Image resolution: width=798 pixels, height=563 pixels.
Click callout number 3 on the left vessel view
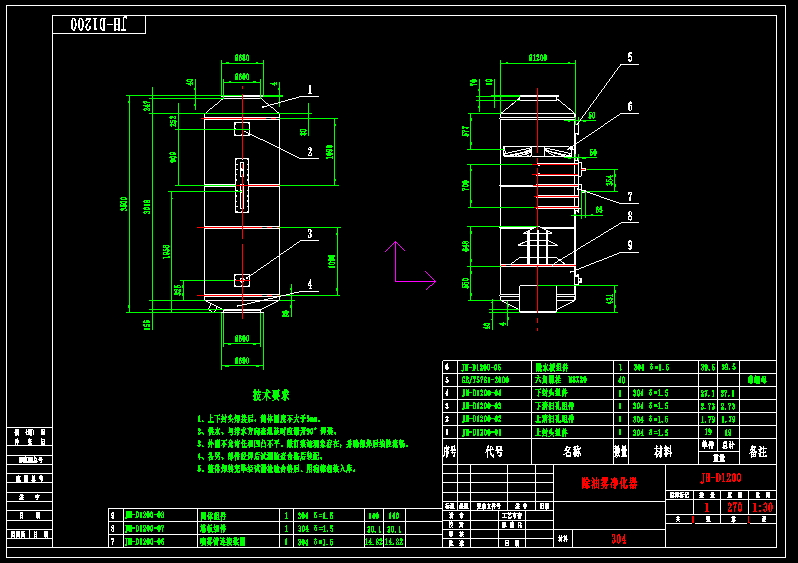pyautogui.click(x=310, y=234)
